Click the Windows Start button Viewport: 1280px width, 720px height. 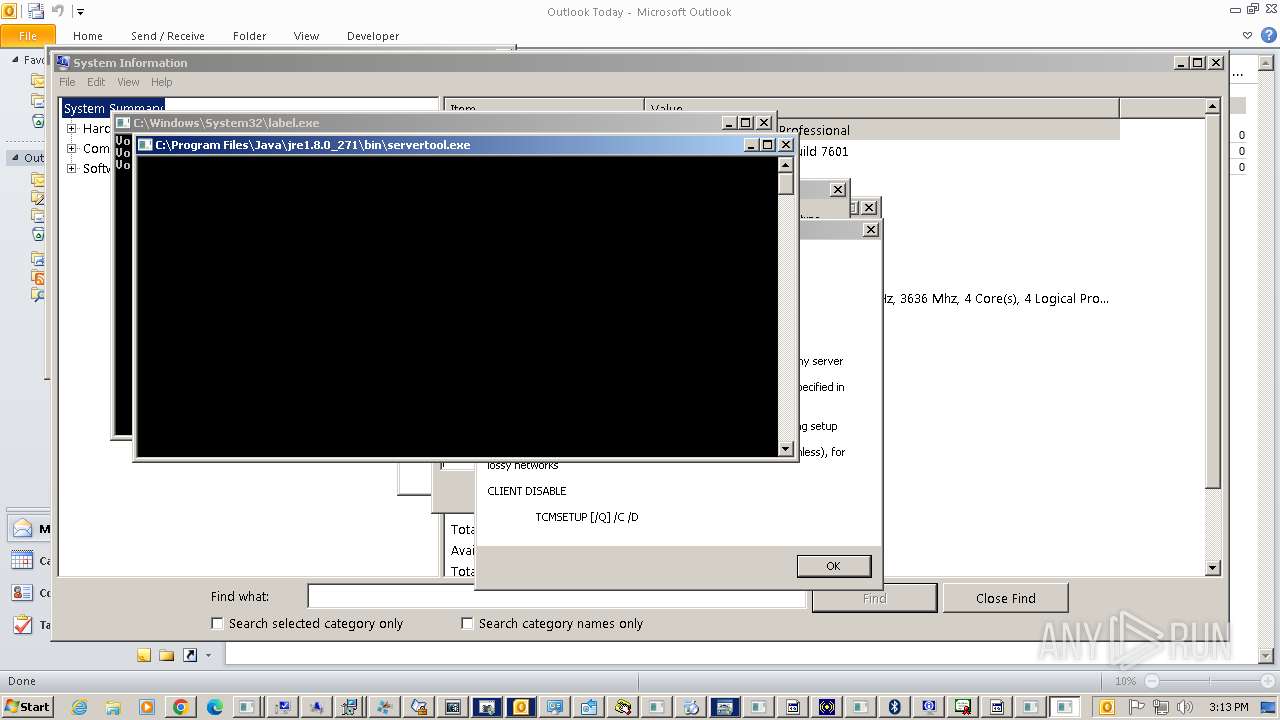(x=27, y=706)
